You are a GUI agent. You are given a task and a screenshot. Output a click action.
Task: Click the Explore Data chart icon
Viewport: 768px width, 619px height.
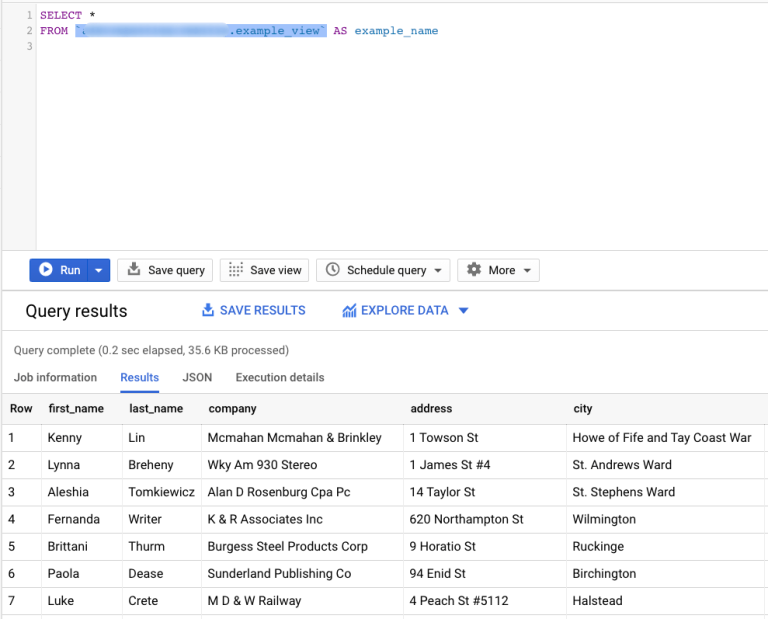tap(349, 311)
